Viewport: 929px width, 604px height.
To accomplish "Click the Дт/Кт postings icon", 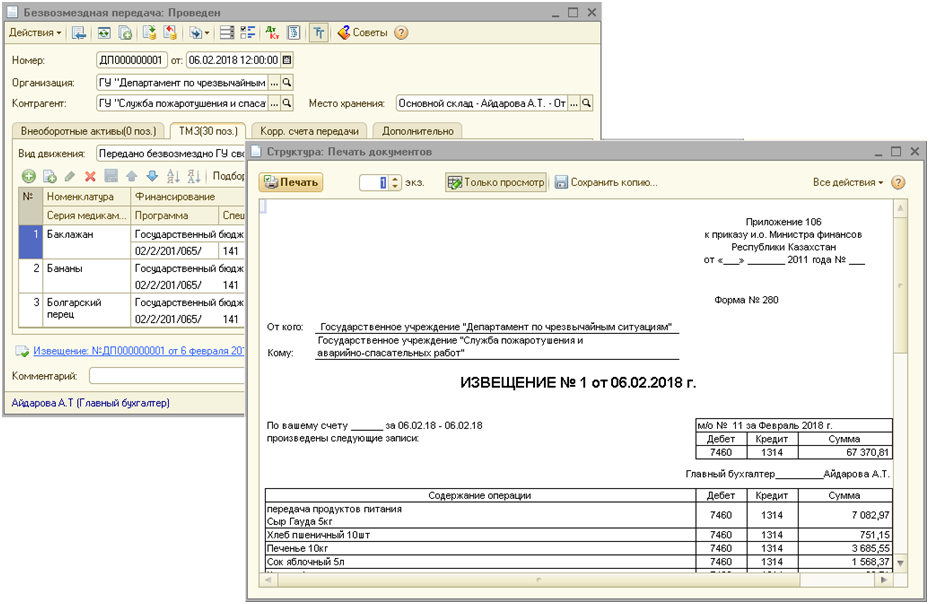I will click(273, 32).
